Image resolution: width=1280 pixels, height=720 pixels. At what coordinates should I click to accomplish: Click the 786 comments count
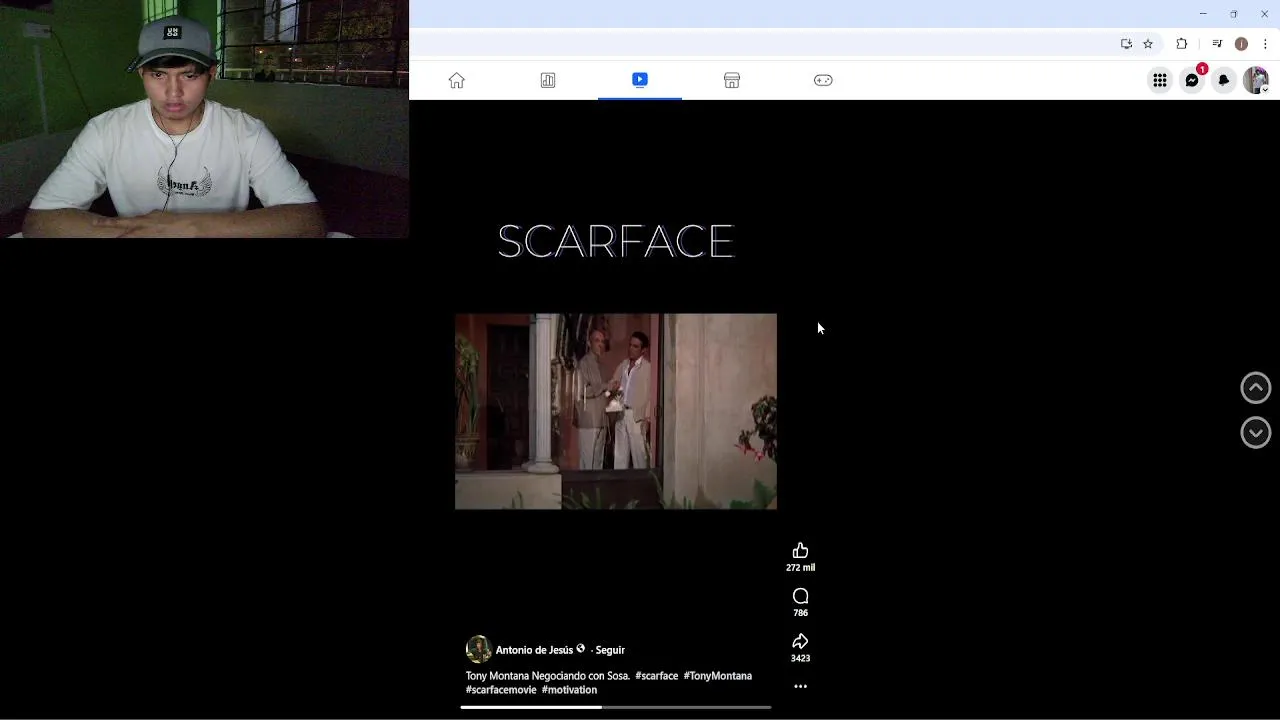pos(800,613)
